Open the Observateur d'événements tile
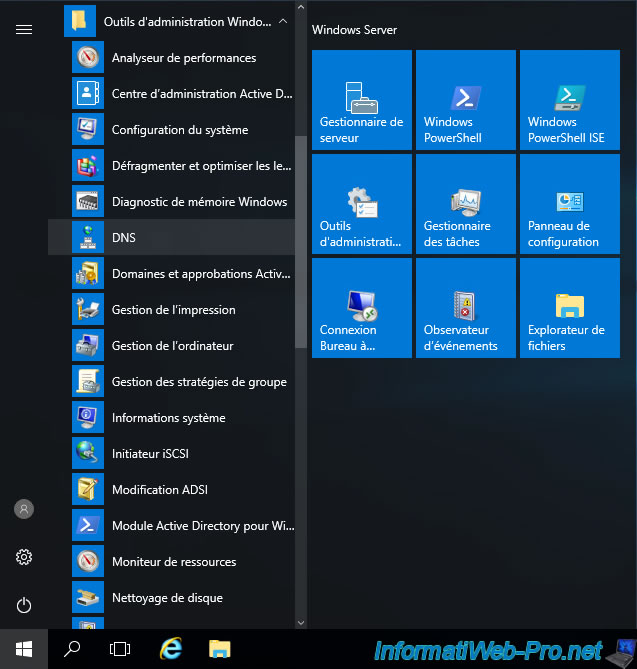Viewport: 637px width, 669px height. [466, 308]
